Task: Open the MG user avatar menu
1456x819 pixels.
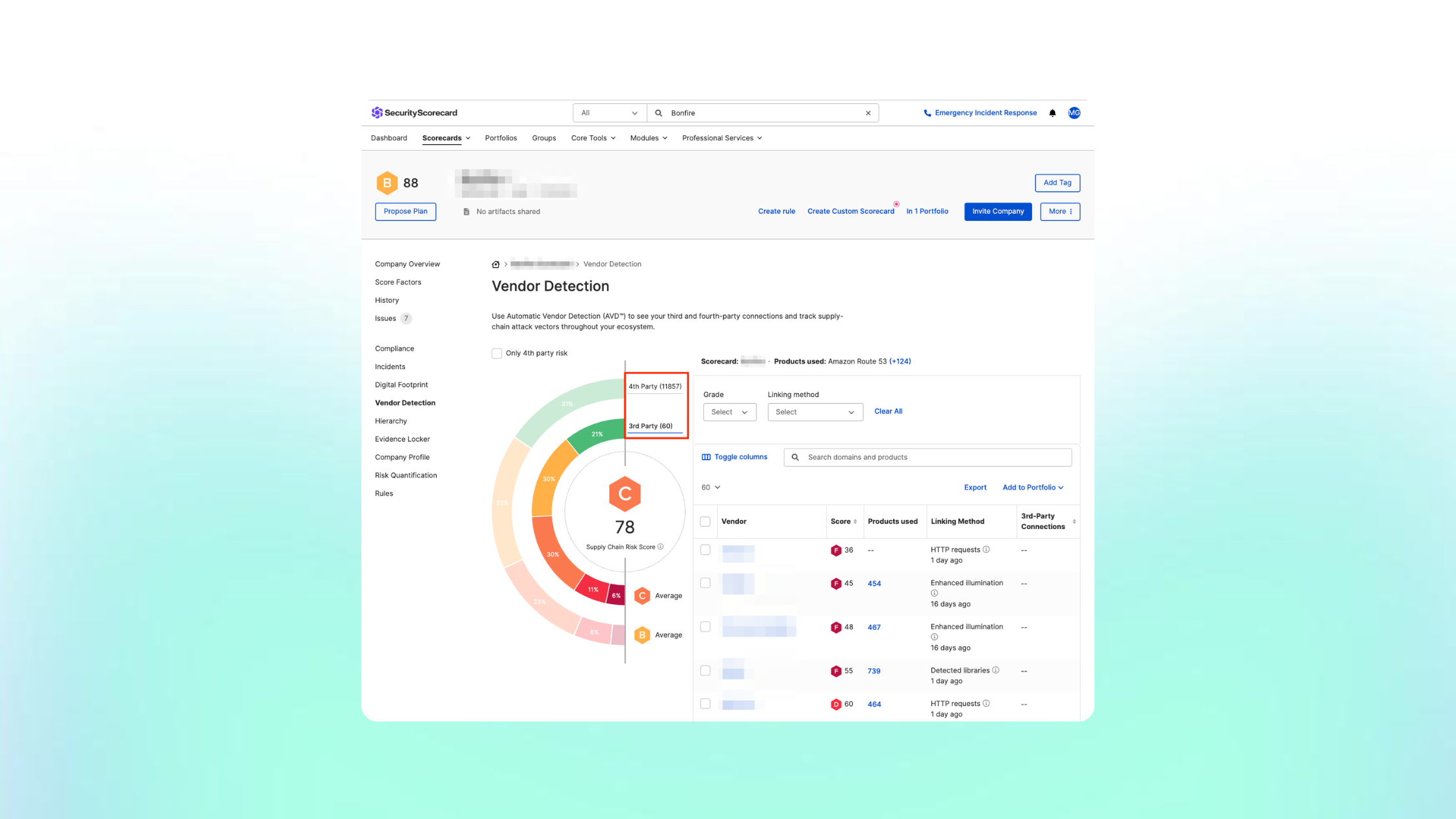Action: pyautogui.click(x=1074, y=113)
